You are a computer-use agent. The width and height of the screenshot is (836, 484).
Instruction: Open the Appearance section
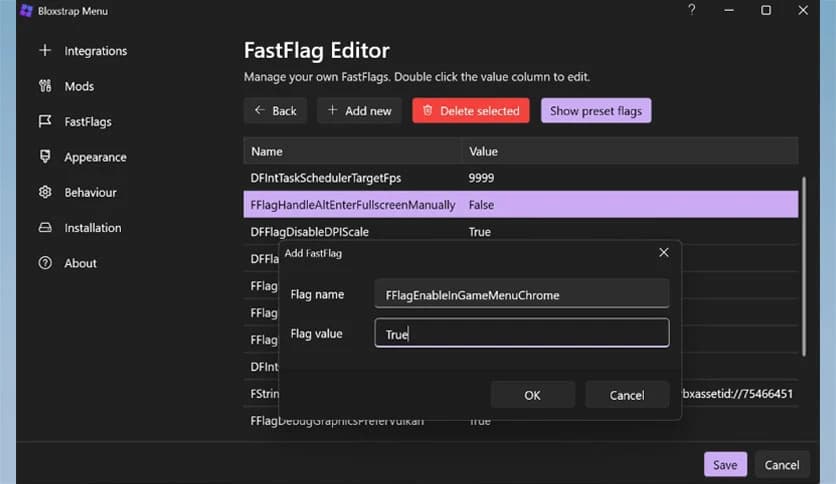[95, 157]
